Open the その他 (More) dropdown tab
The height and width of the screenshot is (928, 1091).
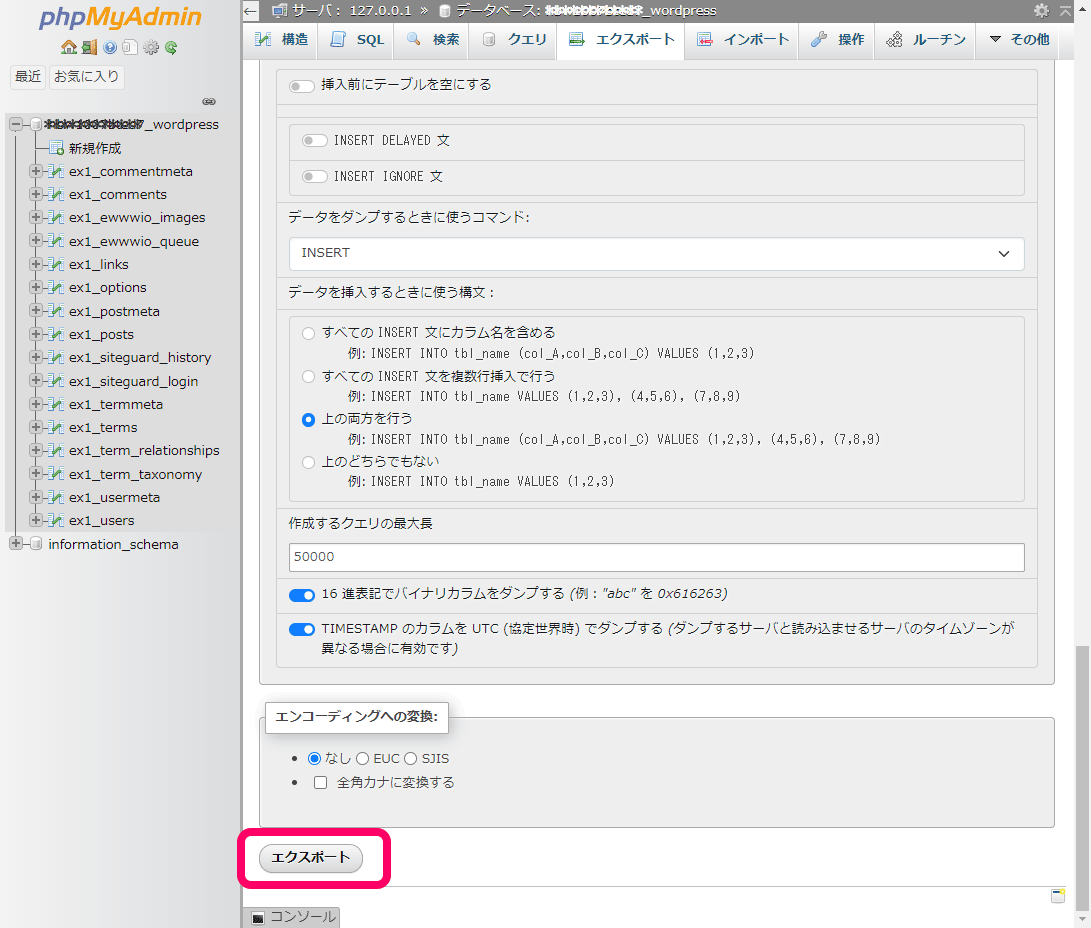click(x=1018, y=40)
